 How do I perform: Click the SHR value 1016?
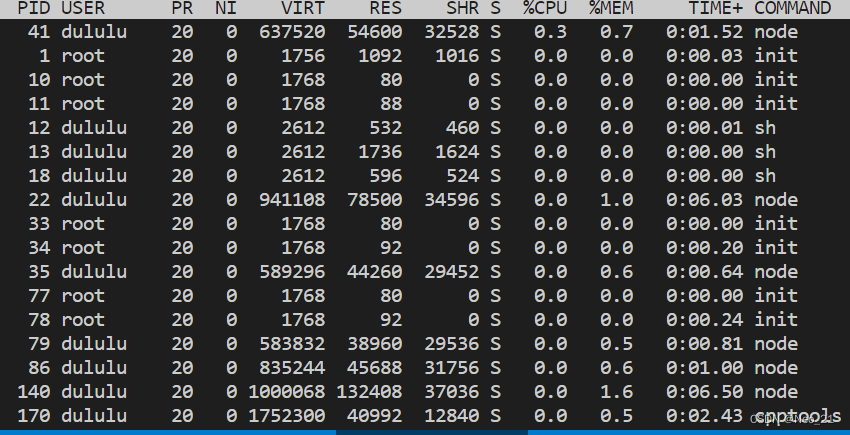click(x=457, y=55)
